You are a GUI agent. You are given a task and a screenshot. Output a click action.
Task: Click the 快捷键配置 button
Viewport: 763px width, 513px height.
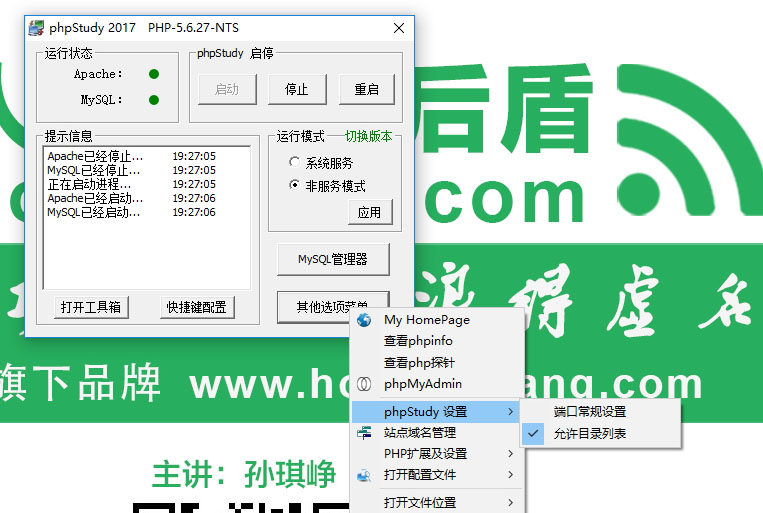197,307
